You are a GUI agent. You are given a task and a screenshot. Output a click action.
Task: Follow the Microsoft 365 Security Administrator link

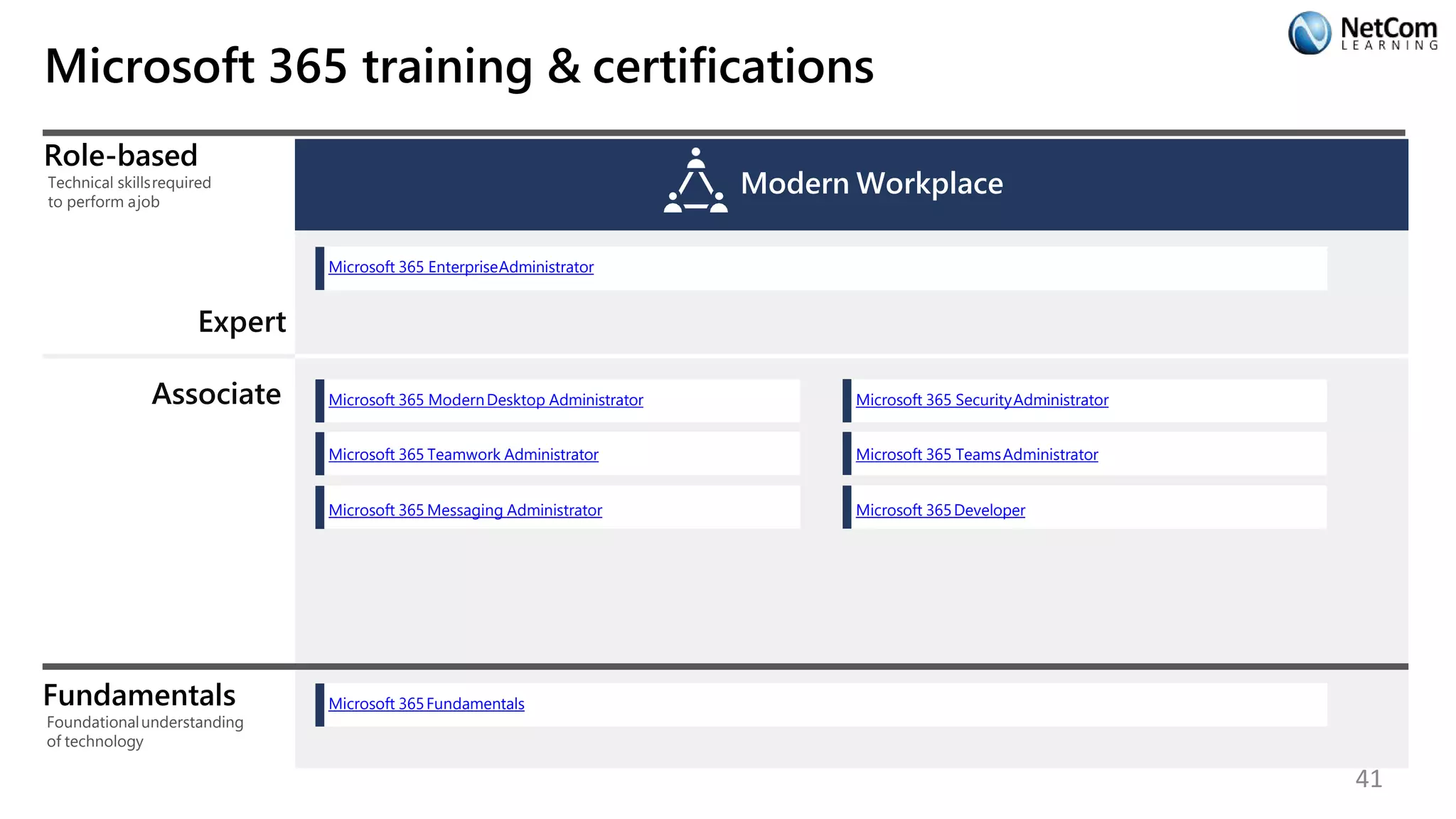[x=982, y=400]
